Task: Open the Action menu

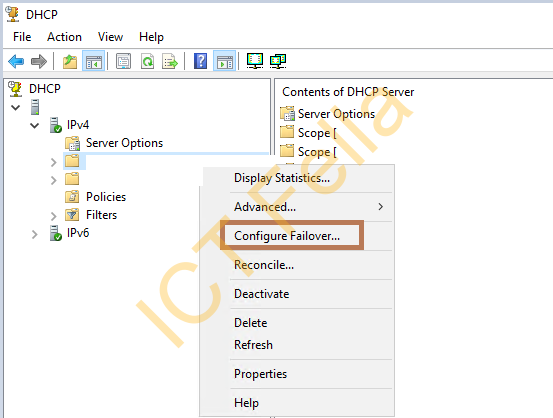Action: 65,37
